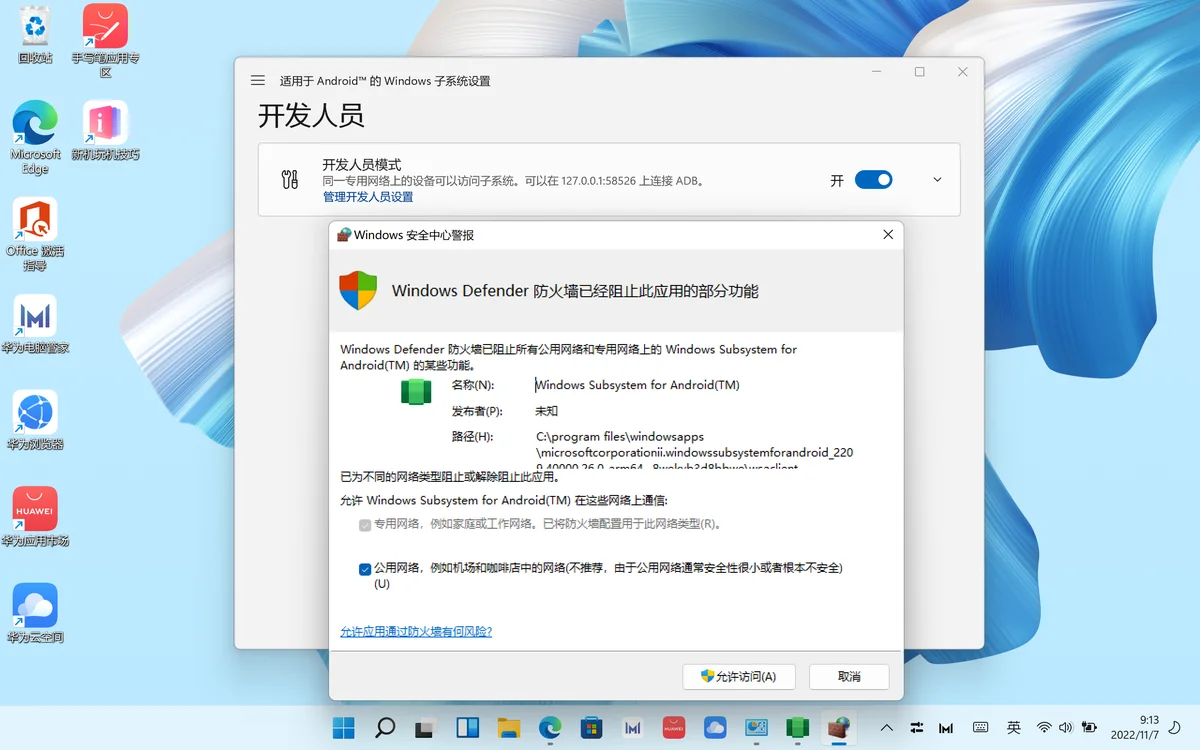
Task: Click the 取消 button in firewall dialog
Action: click(x=849, y=676)
